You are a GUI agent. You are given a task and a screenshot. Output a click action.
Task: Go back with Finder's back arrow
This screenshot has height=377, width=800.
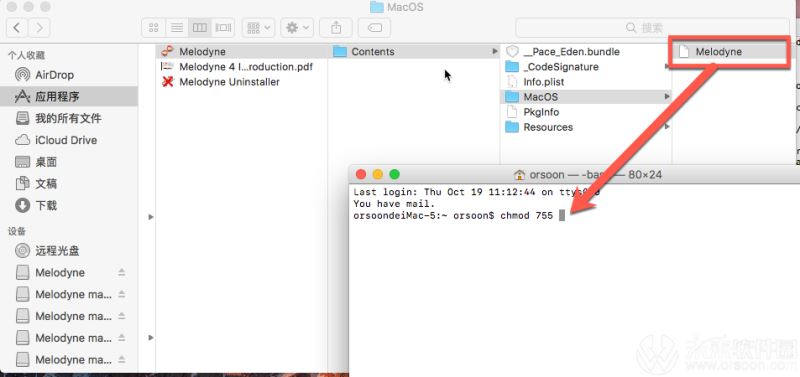point(17,28)
